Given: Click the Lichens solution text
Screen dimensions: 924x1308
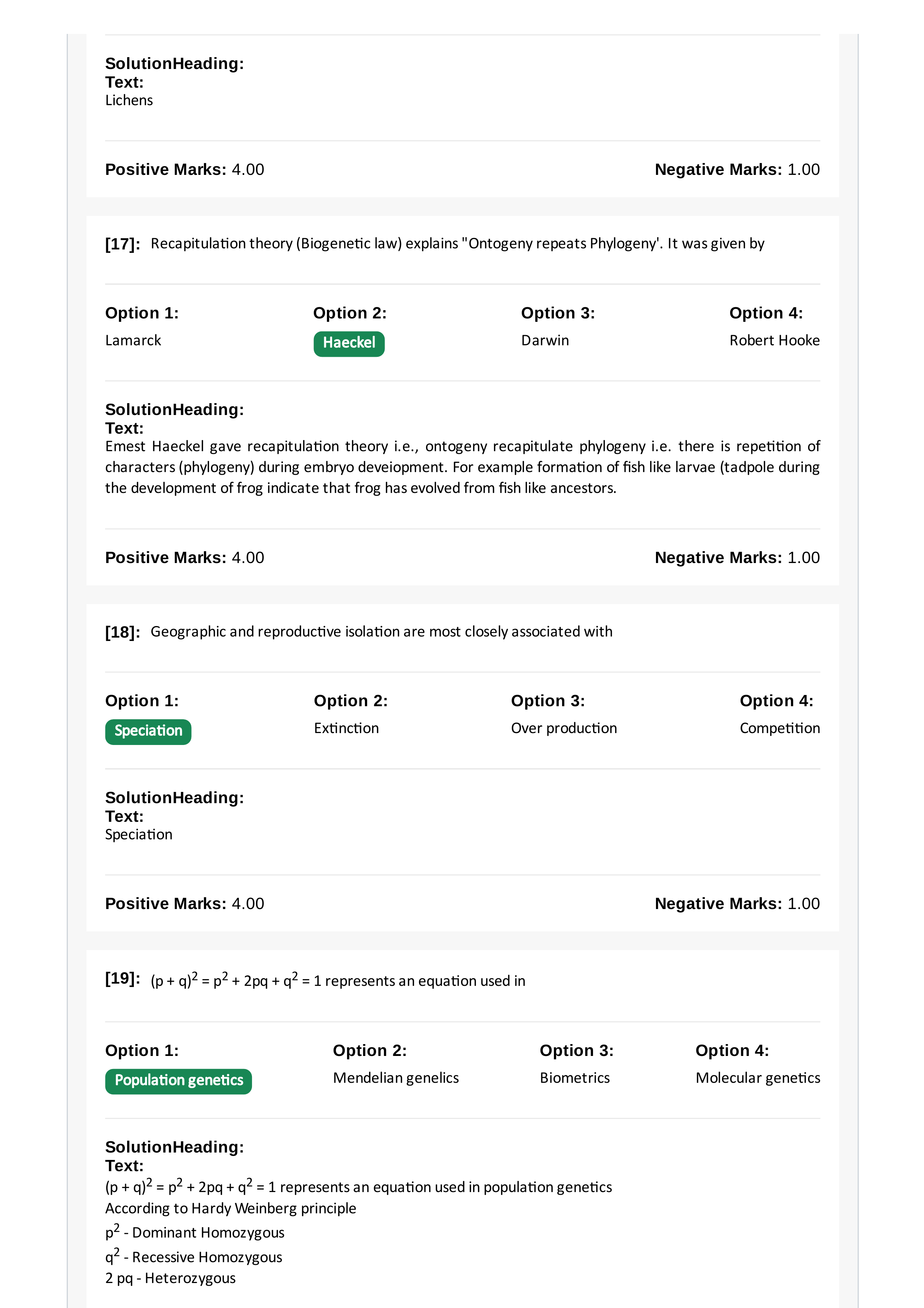Looking at the screenshot, I should (129, 101).
